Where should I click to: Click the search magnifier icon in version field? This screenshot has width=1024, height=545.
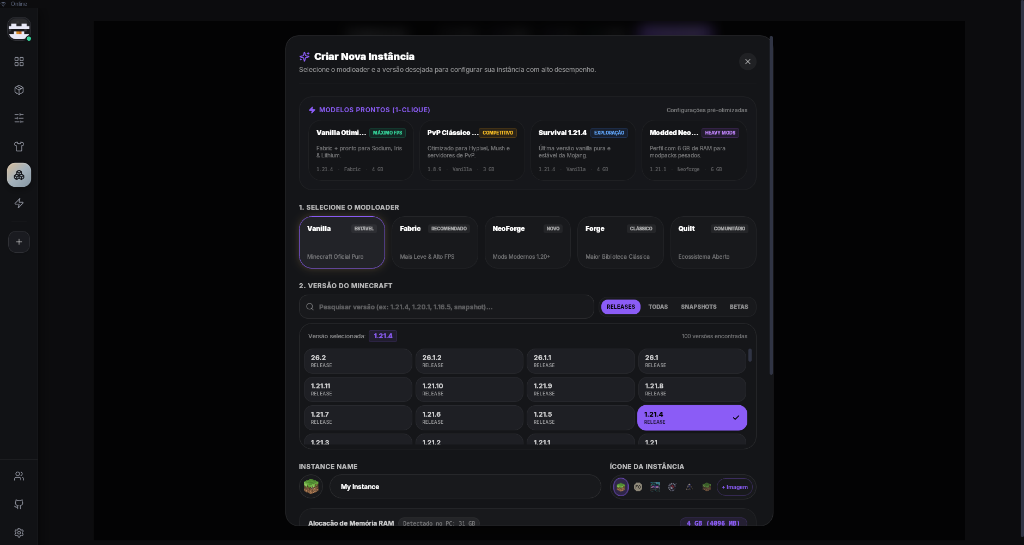click(x=310, y=307)
